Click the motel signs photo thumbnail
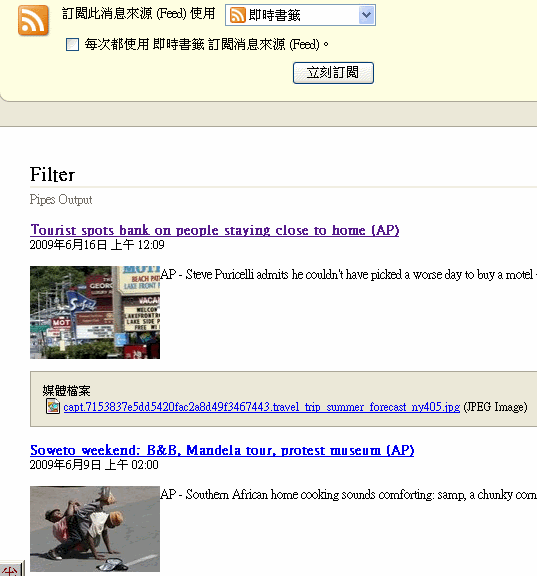This screenshot has width=537, height=576. 95,312
